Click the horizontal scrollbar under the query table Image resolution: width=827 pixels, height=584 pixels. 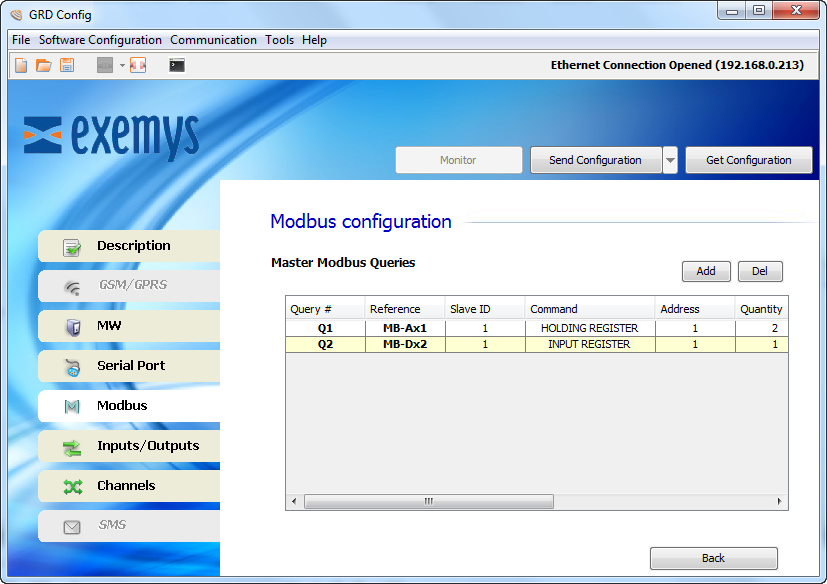(428, 501)
